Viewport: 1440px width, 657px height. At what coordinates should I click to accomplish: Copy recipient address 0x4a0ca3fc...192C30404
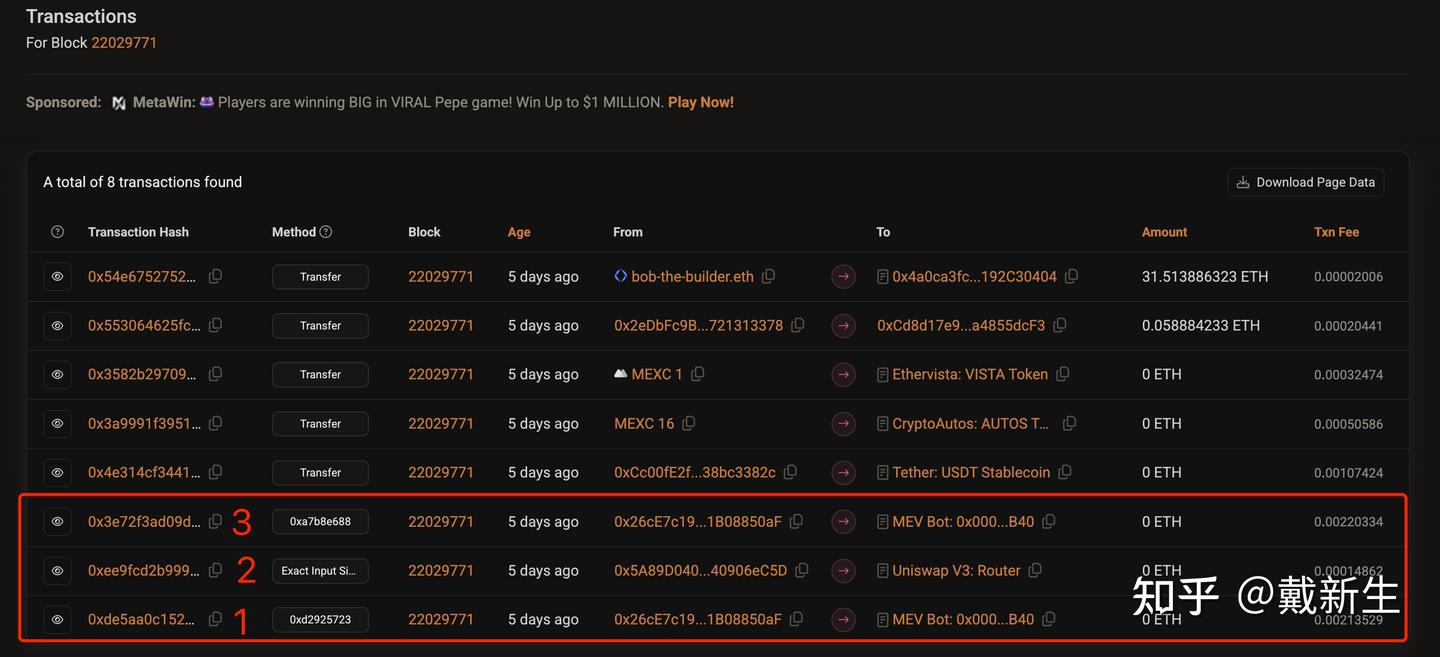pyautogui.click(x=1072, y=277)
